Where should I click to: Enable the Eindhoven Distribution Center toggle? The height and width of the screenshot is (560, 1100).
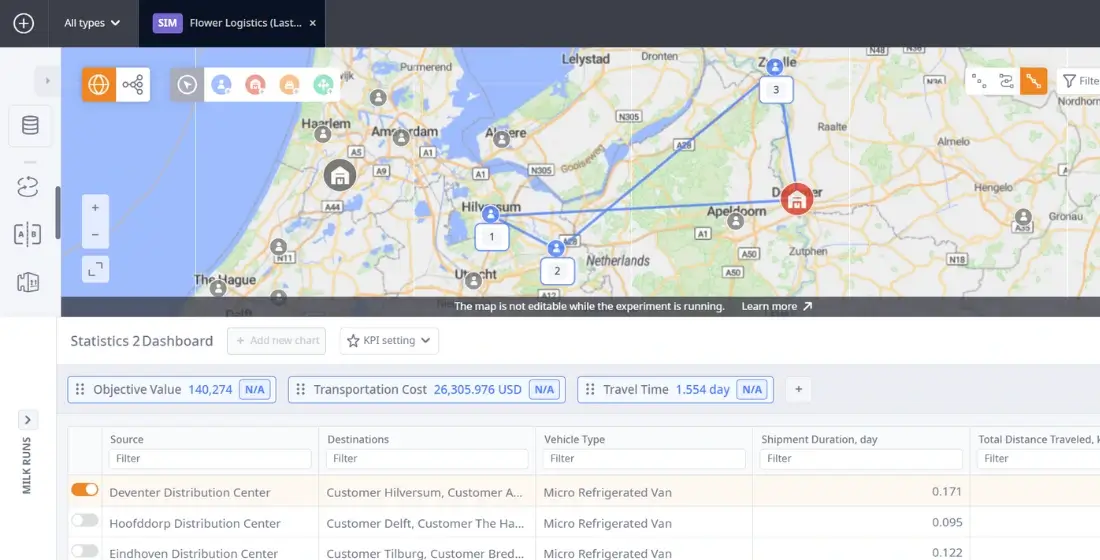pos(85,551)
